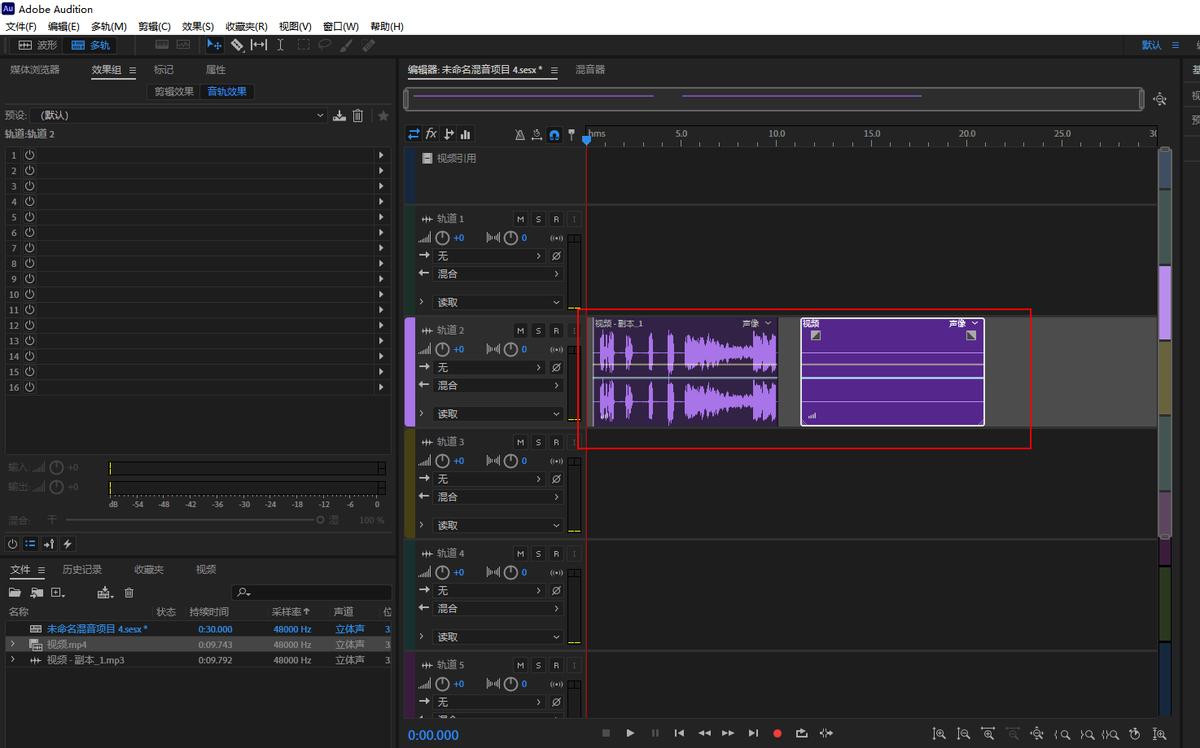The width and height of the screenshot is (1200, 748).
Task: Enable the metronome above the timeline
Action: 520,134
